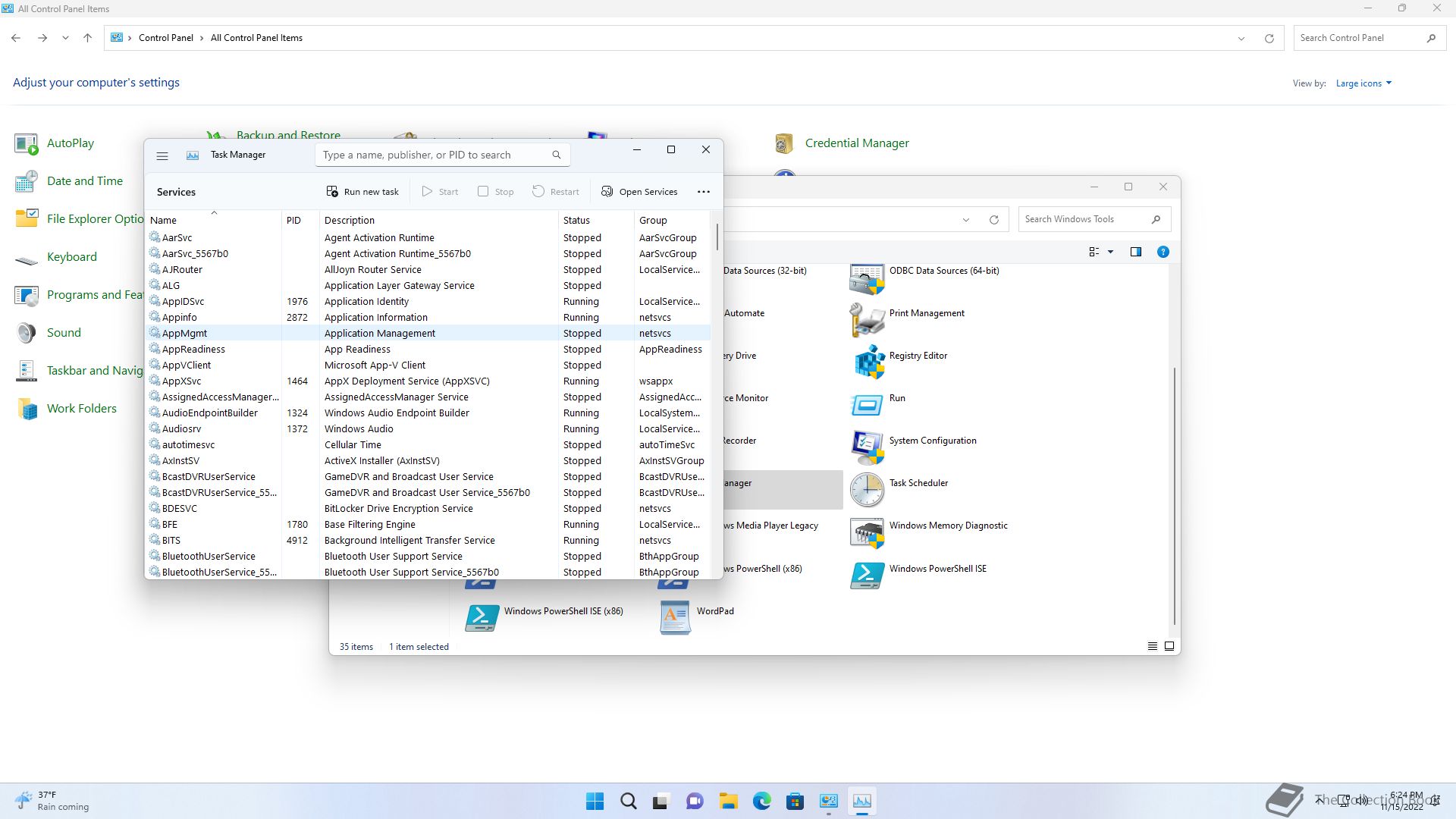Open Date and Time in Control Panel
The height and width of the screenshot is (819, 1456).
[68, 180]
